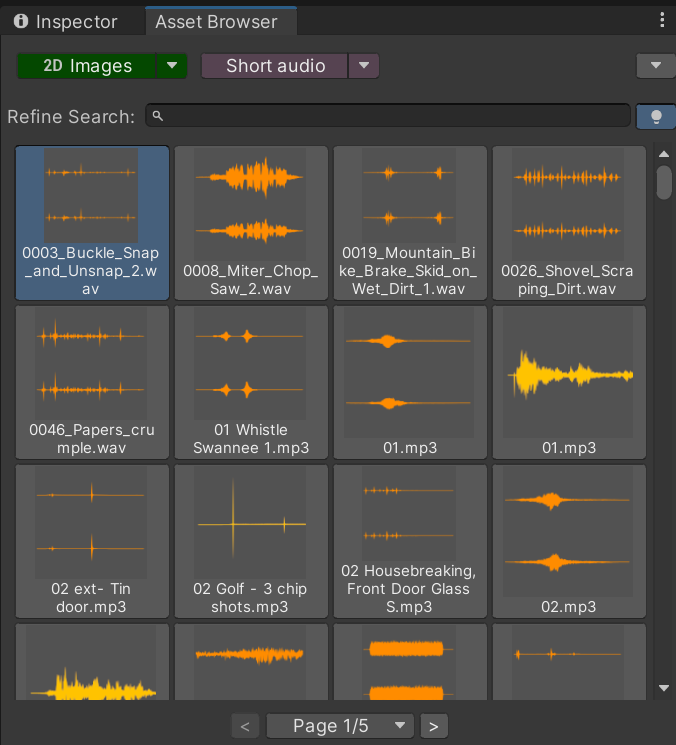Select the 0008_Miter_Chop_Saw_2.wav asset
This screenshot has width=676, height=745.
[251, 223]
